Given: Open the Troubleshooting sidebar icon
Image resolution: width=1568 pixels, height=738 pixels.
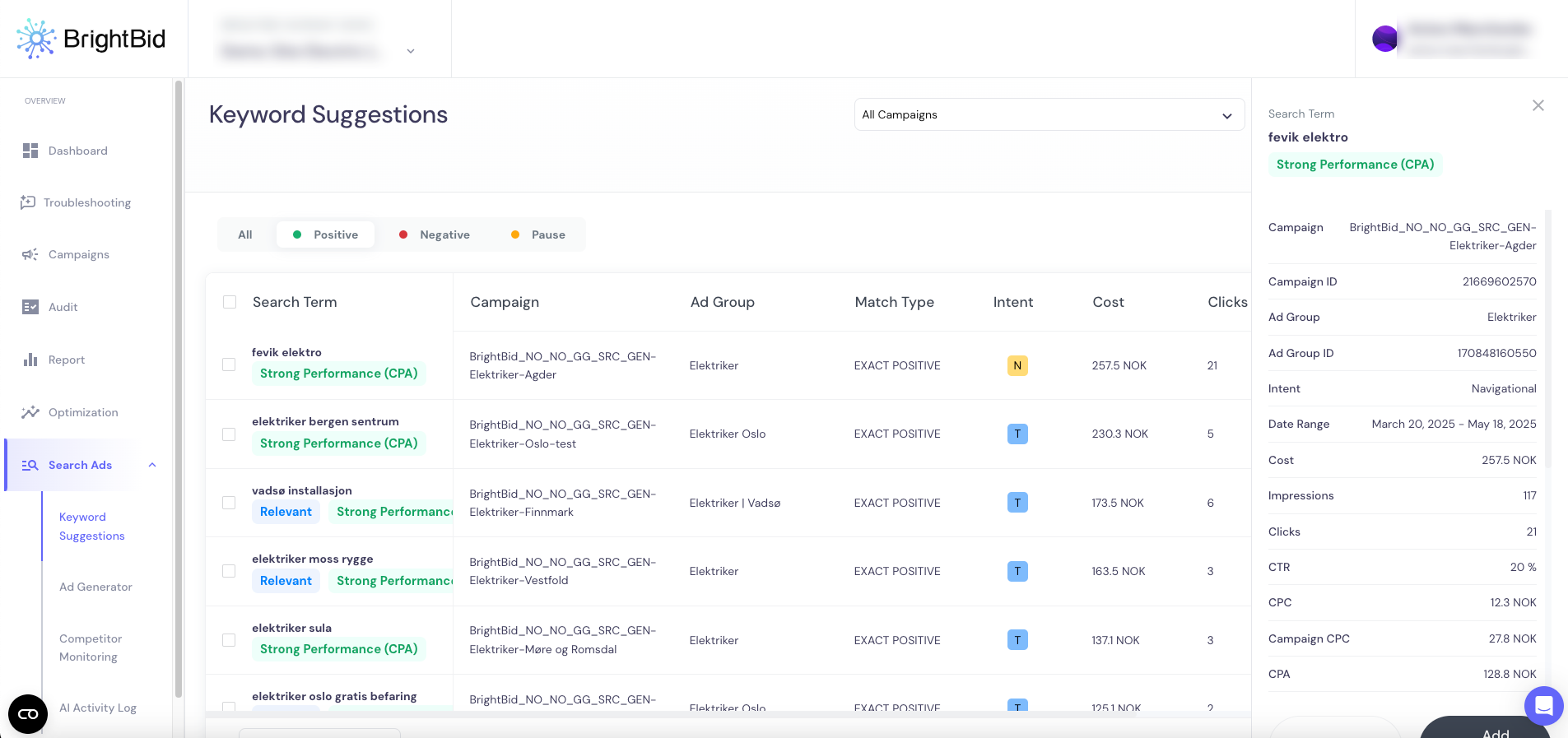Looking at the screenshot, I should 28,202.
